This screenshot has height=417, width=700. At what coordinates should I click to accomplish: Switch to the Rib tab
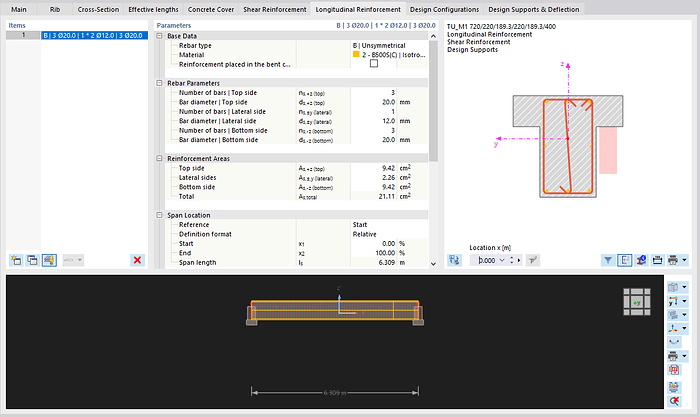[55, 9]
